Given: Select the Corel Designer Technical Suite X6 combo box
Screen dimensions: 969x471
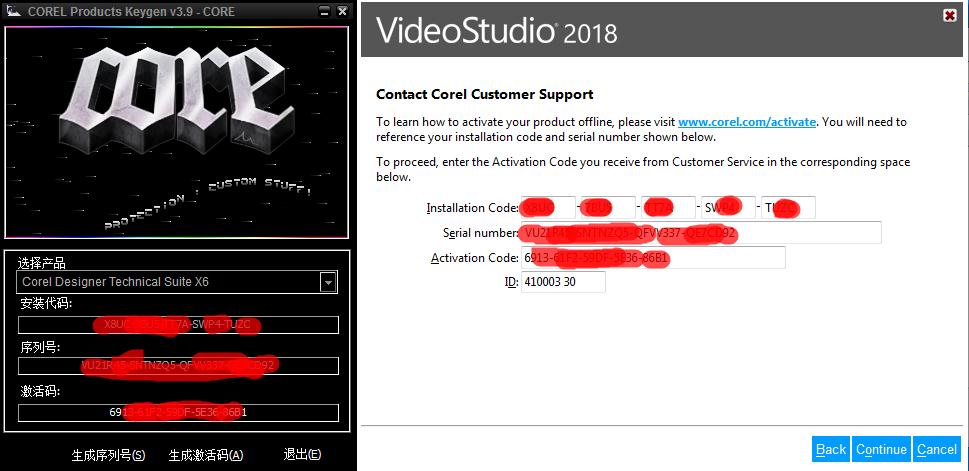Looking at the screenshot, I should coord(177,282).
